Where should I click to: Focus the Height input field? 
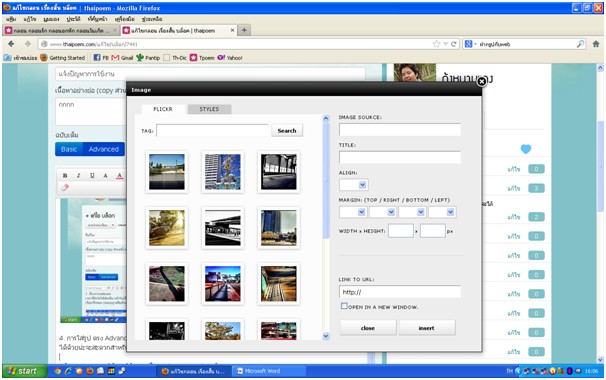pyautogui.click(x=432, y=231)
